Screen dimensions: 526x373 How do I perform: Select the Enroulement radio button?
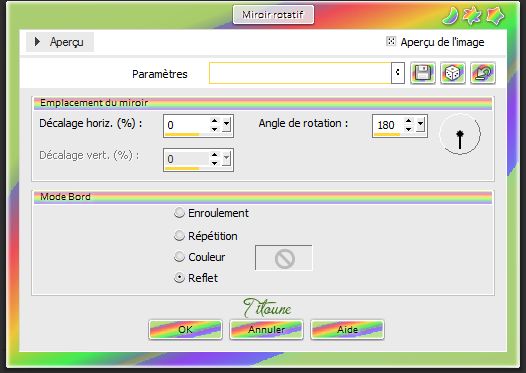[x=179, y=213]
